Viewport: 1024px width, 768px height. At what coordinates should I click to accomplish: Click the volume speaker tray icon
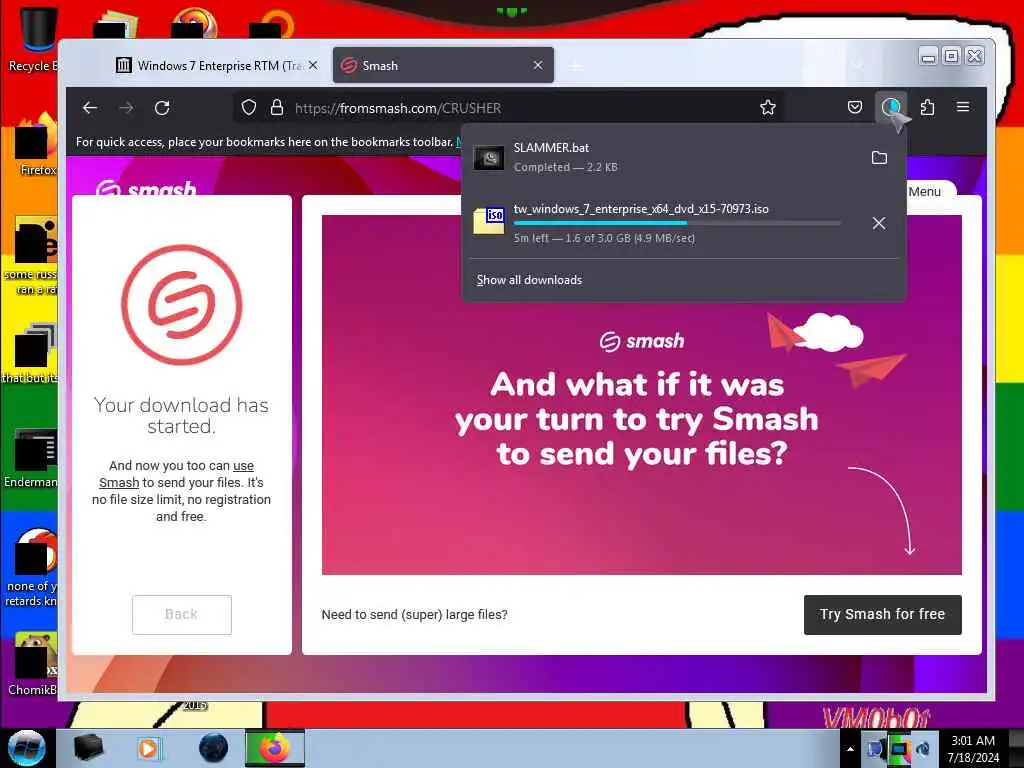923,749
